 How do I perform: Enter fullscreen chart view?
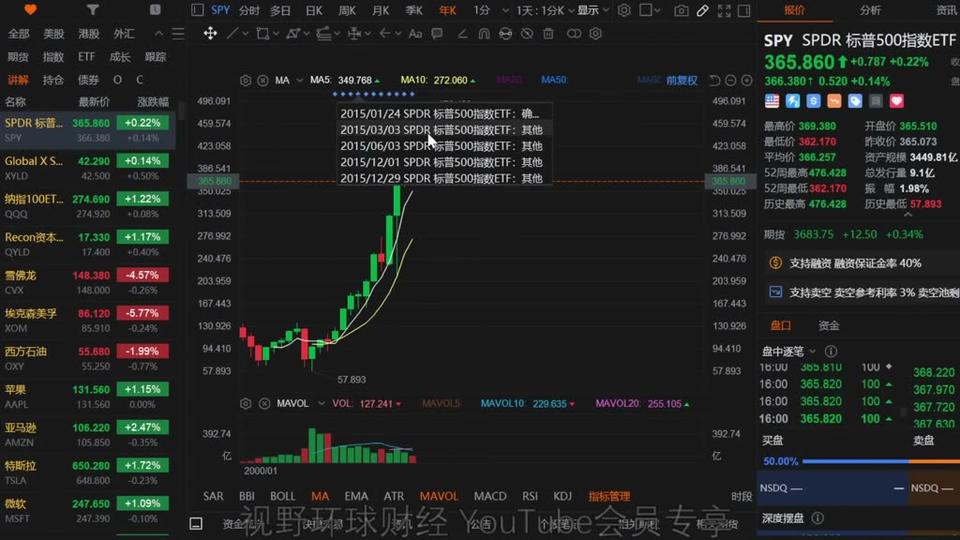[x=724, y=10]
